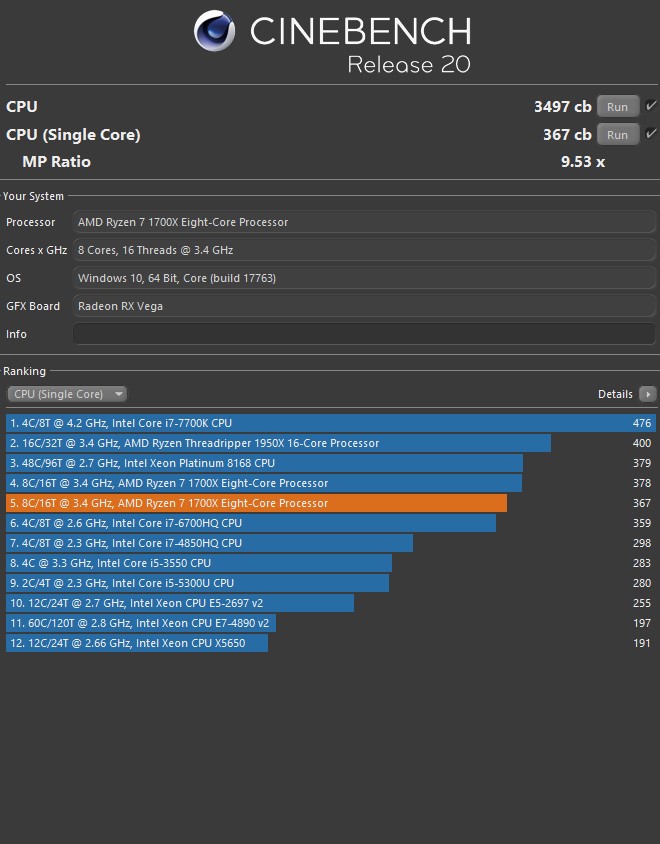This screenshot has height=844, width=660.
Task: Toggle the checkbox beside the Single Core test
Action: pos(651,133)
